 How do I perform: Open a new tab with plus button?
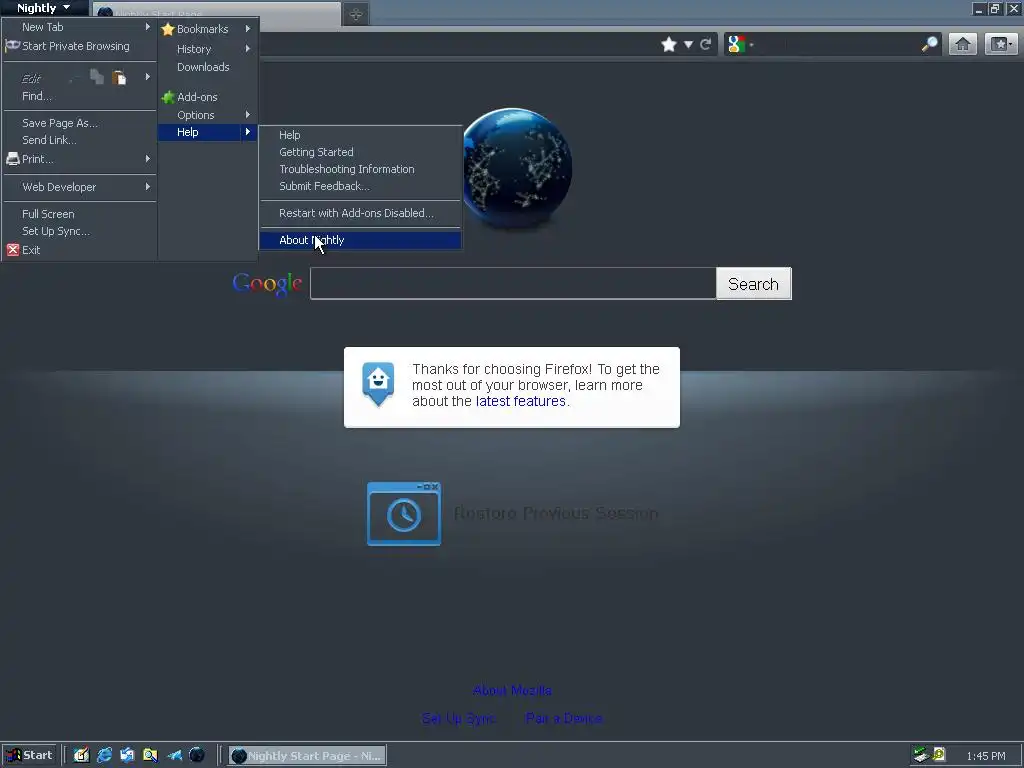[x=356, y=14]
